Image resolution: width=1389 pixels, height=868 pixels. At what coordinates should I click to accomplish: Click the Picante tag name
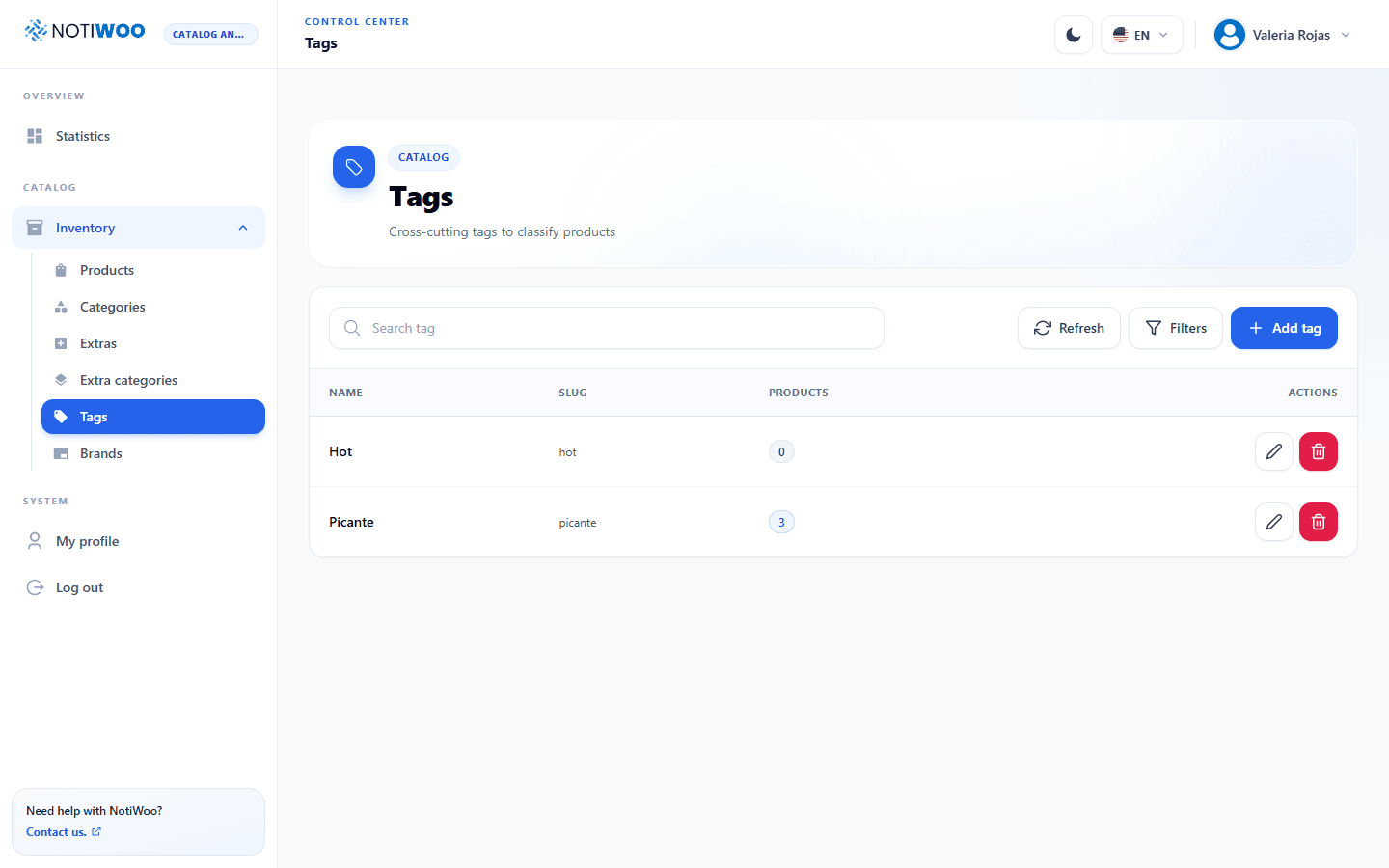click(x=351, y=522)
